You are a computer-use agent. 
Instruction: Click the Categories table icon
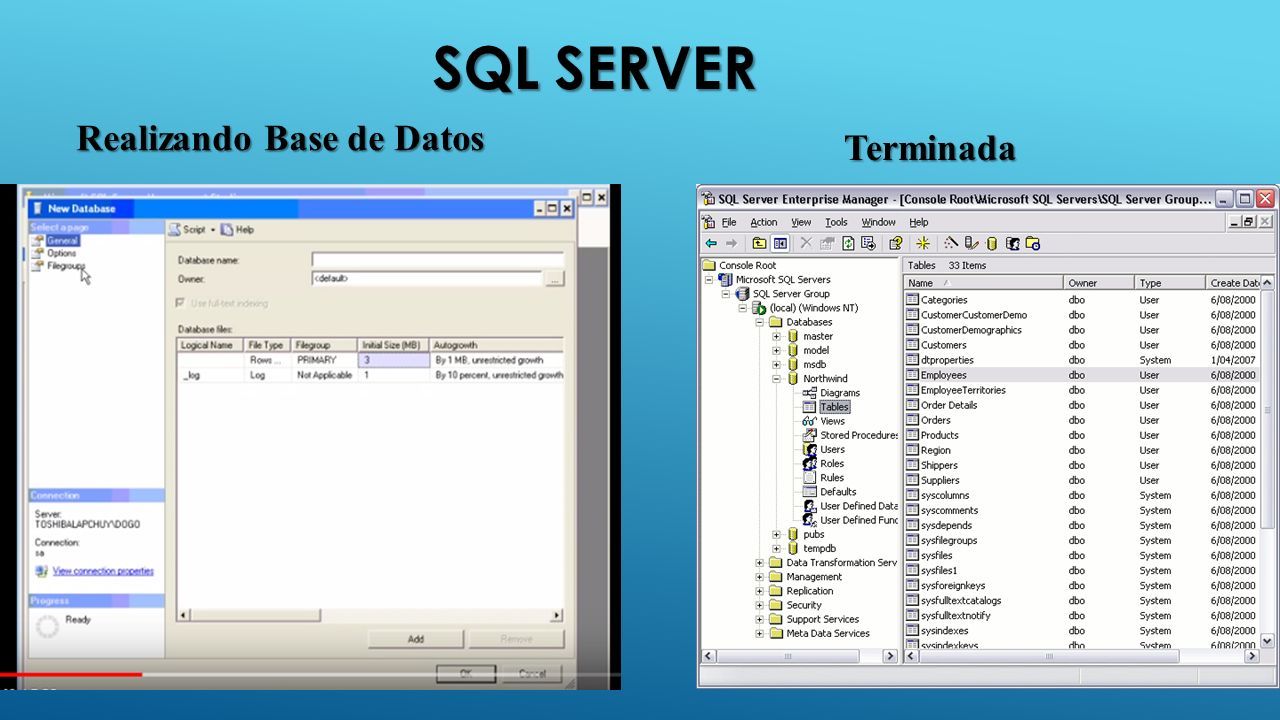[x=912, y=300]
